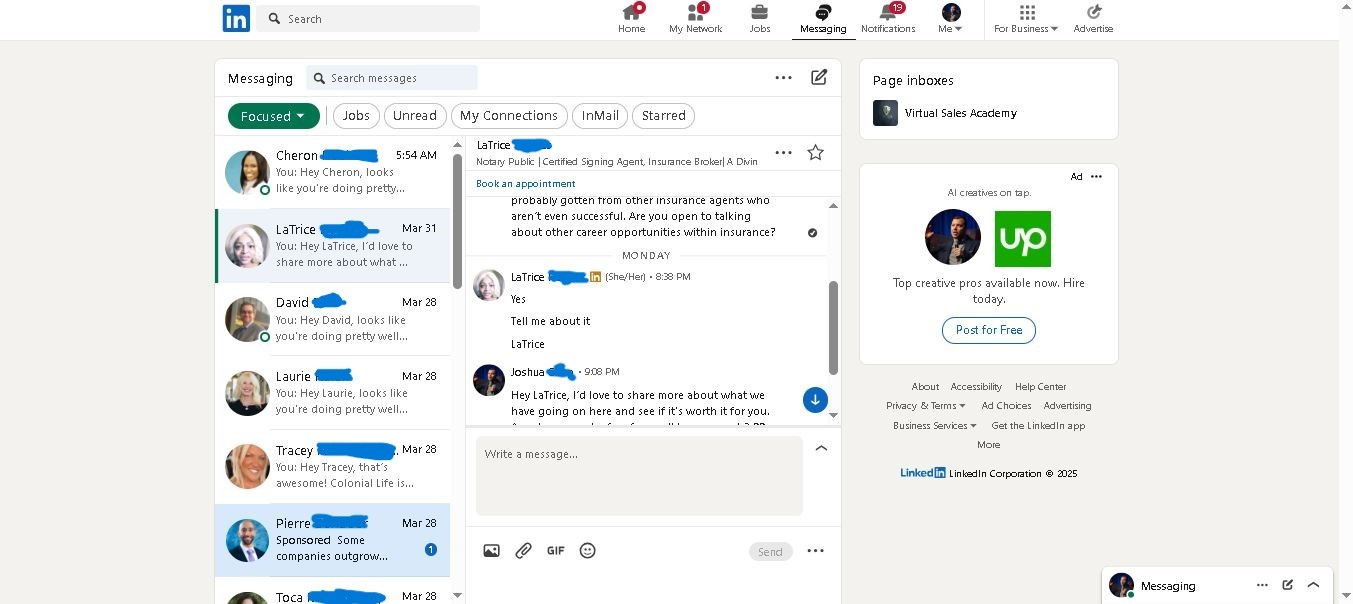Go to the Home nav icon

[x=631, y=18]
